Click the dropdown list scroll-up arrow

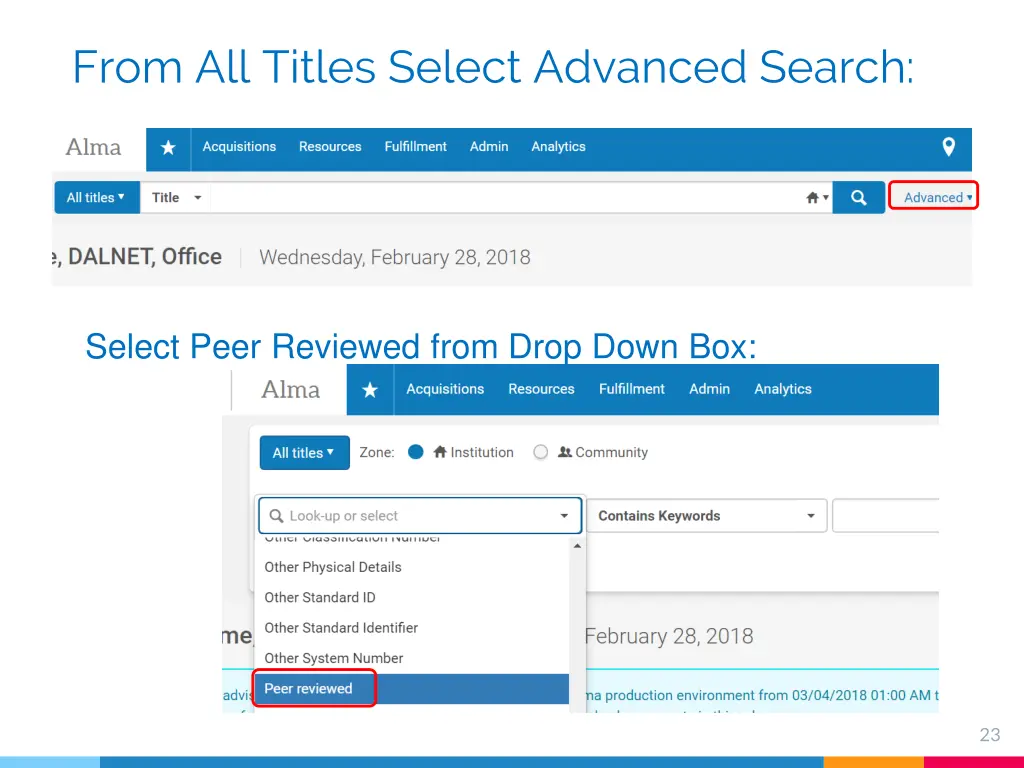coord(577,546)
